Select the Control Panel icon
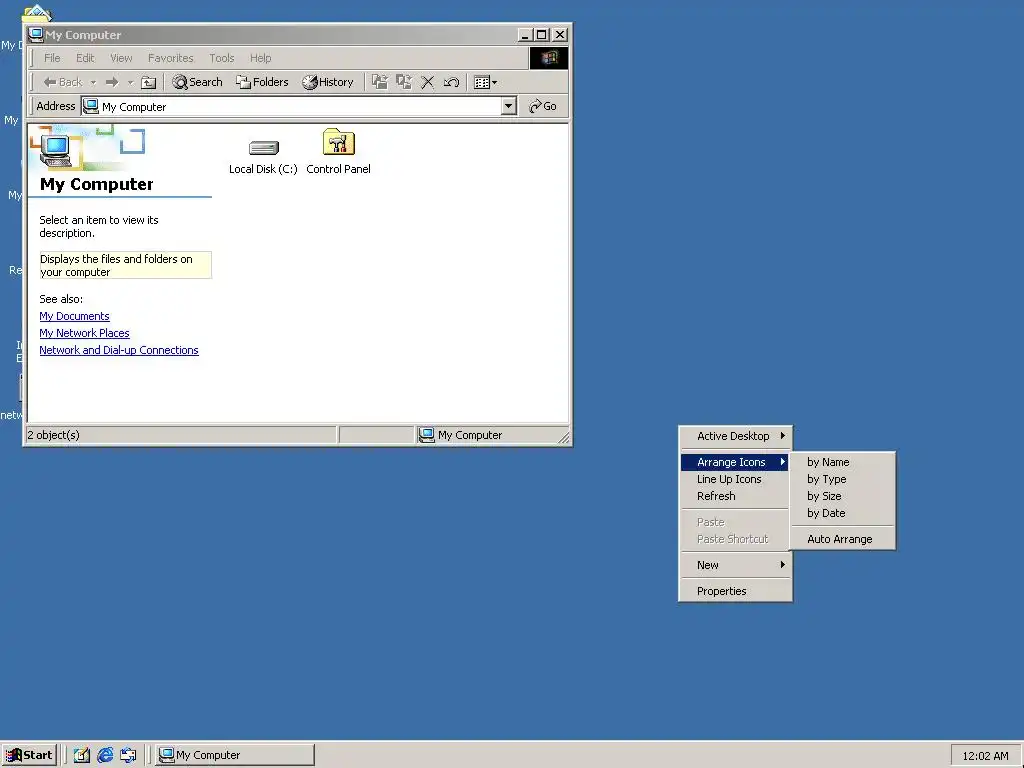This screenshot has height=768, width=1024. 338,152
